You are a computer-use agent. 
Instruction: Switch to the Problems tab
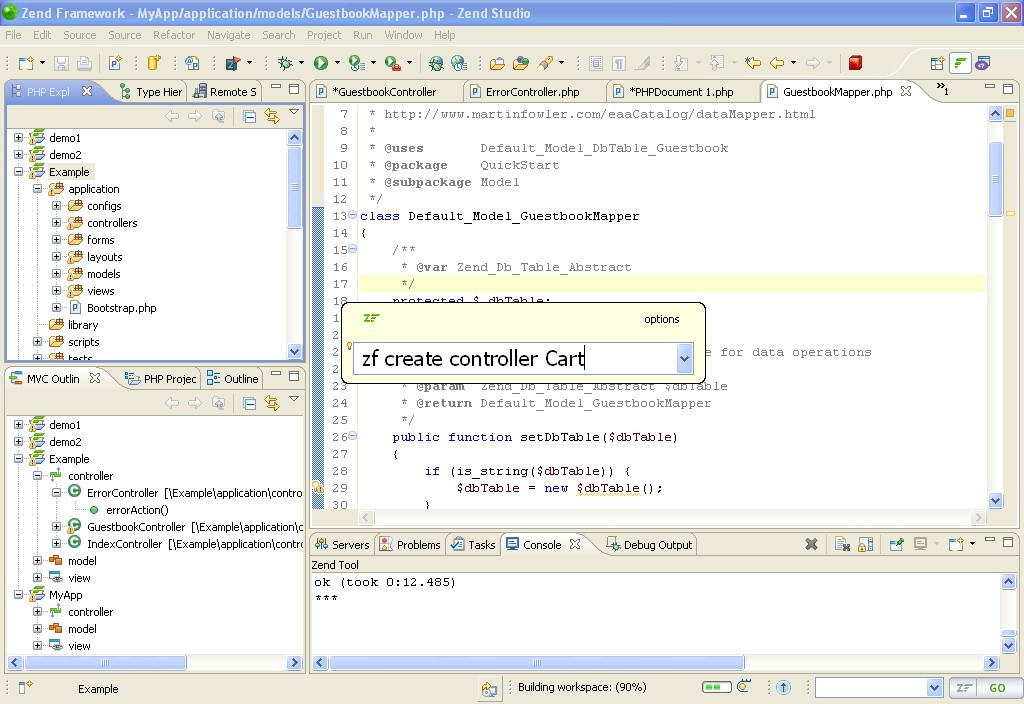point(411,545)
